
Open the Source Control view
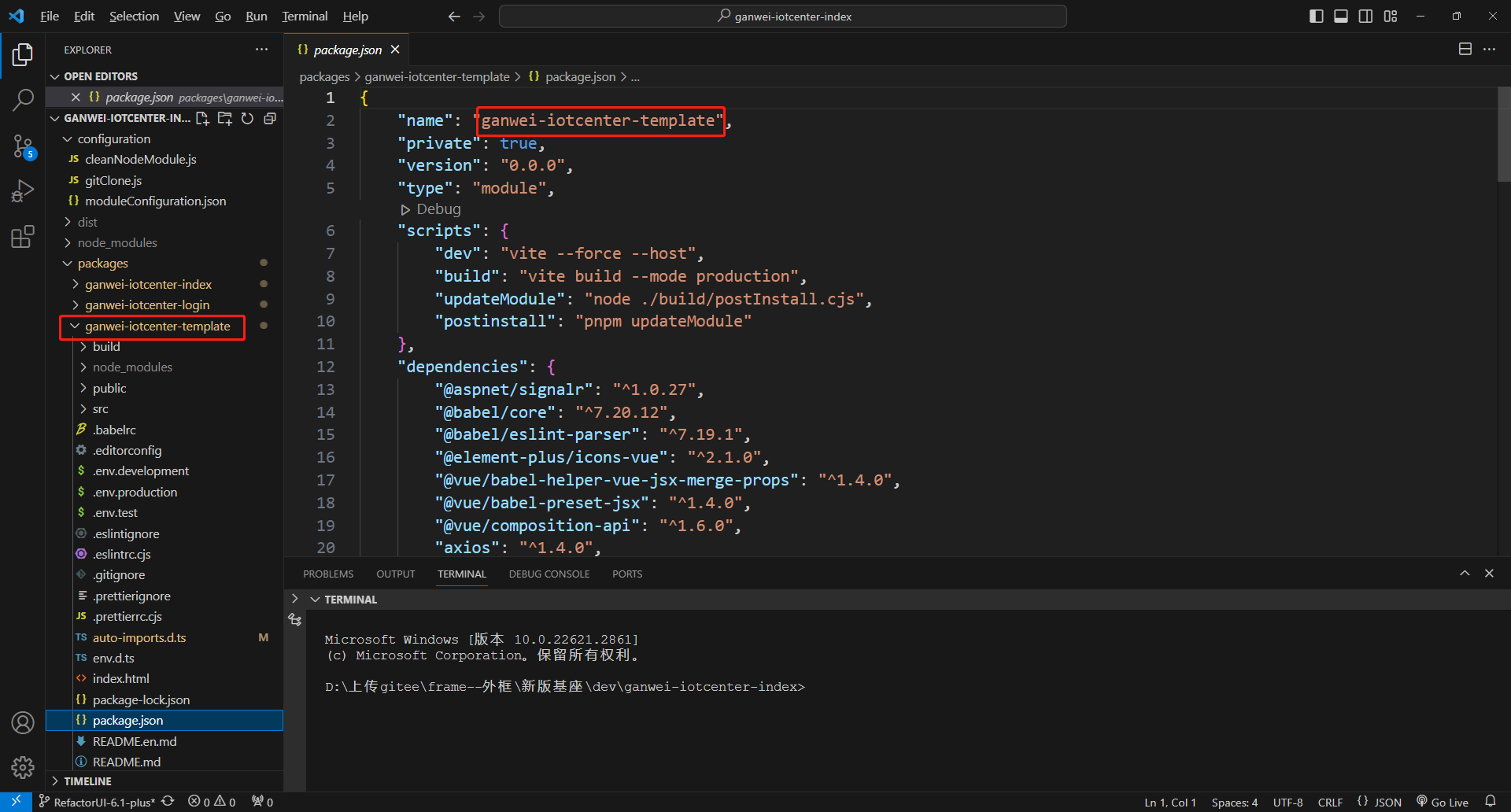[23, 146]
